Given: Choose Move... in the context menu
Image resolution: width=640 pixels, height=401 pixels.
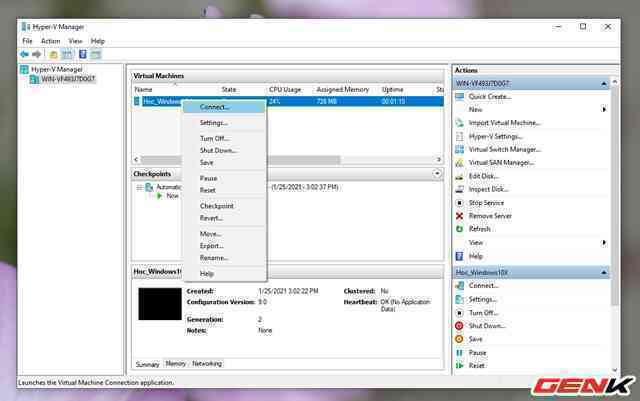Looking at the screenshot, I should 224,234.
